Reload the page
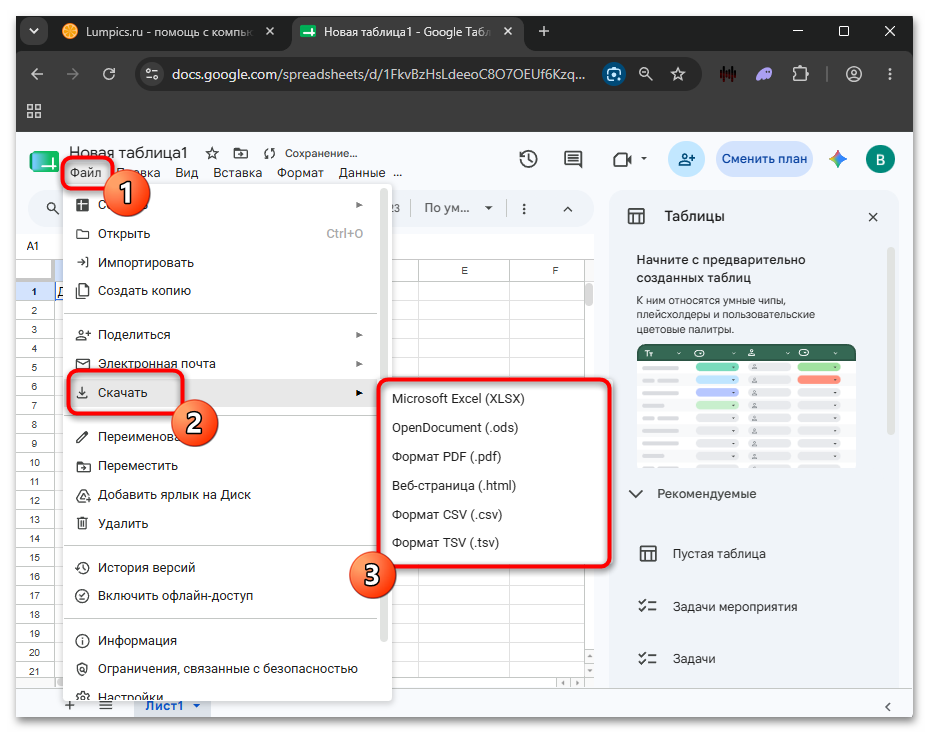The width and height of the screenshot is (929, 733). [x=109, y=74]
